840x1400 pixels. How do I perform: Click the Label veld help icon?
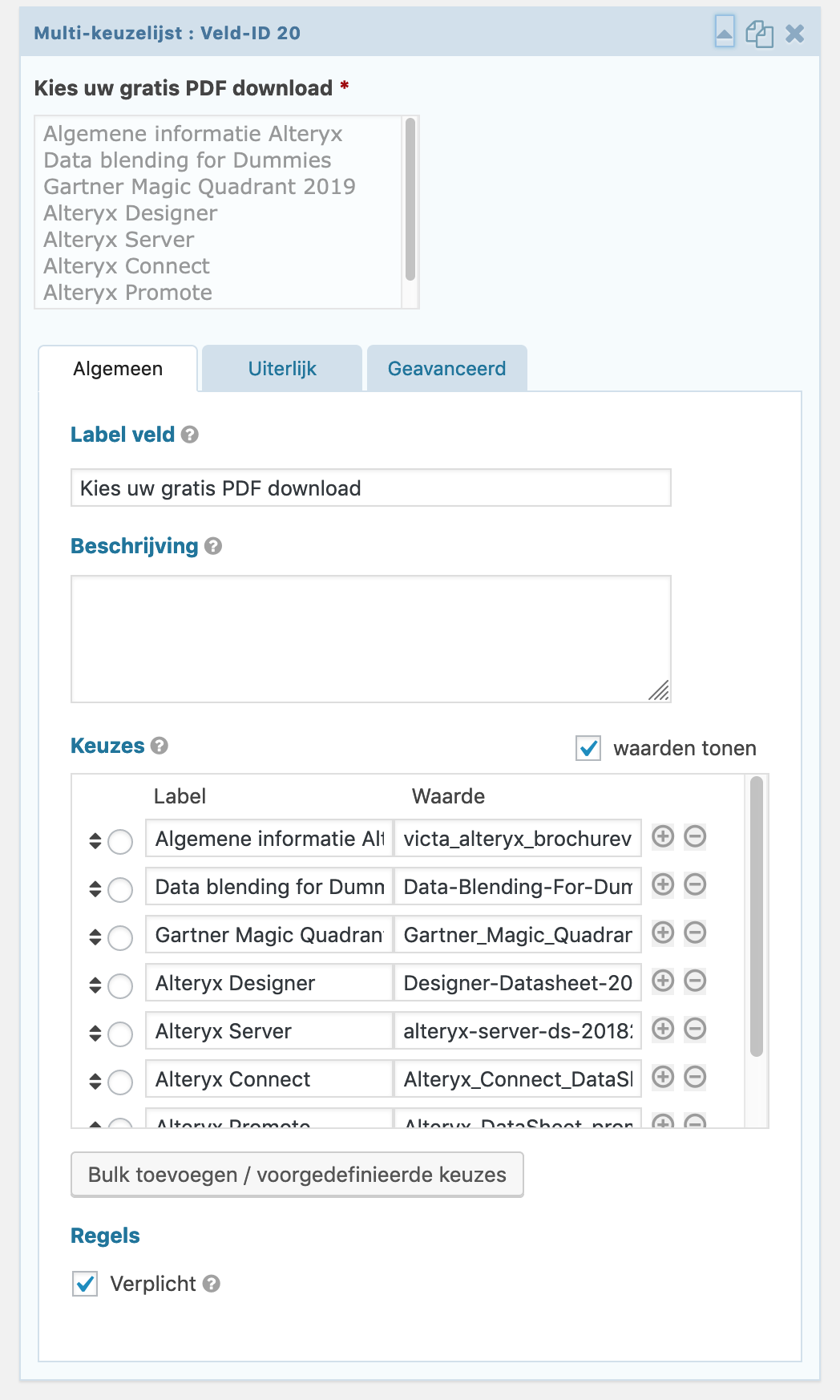click(190, 435)
